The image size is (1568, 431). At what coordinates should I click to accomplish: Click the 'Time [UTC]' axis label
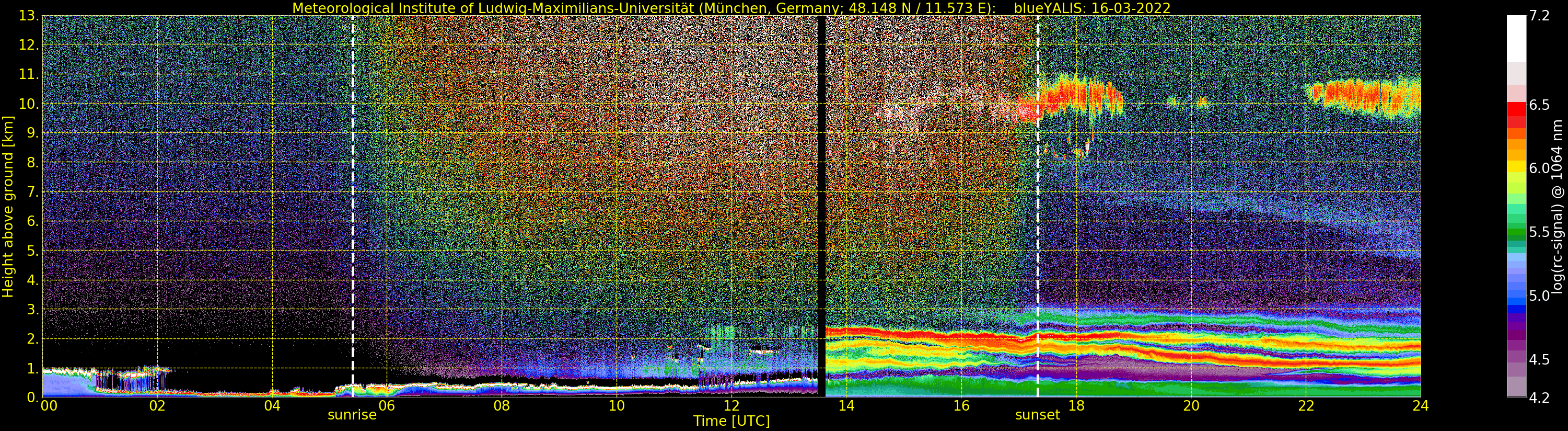pyautogui.click(x=731, y=421)
